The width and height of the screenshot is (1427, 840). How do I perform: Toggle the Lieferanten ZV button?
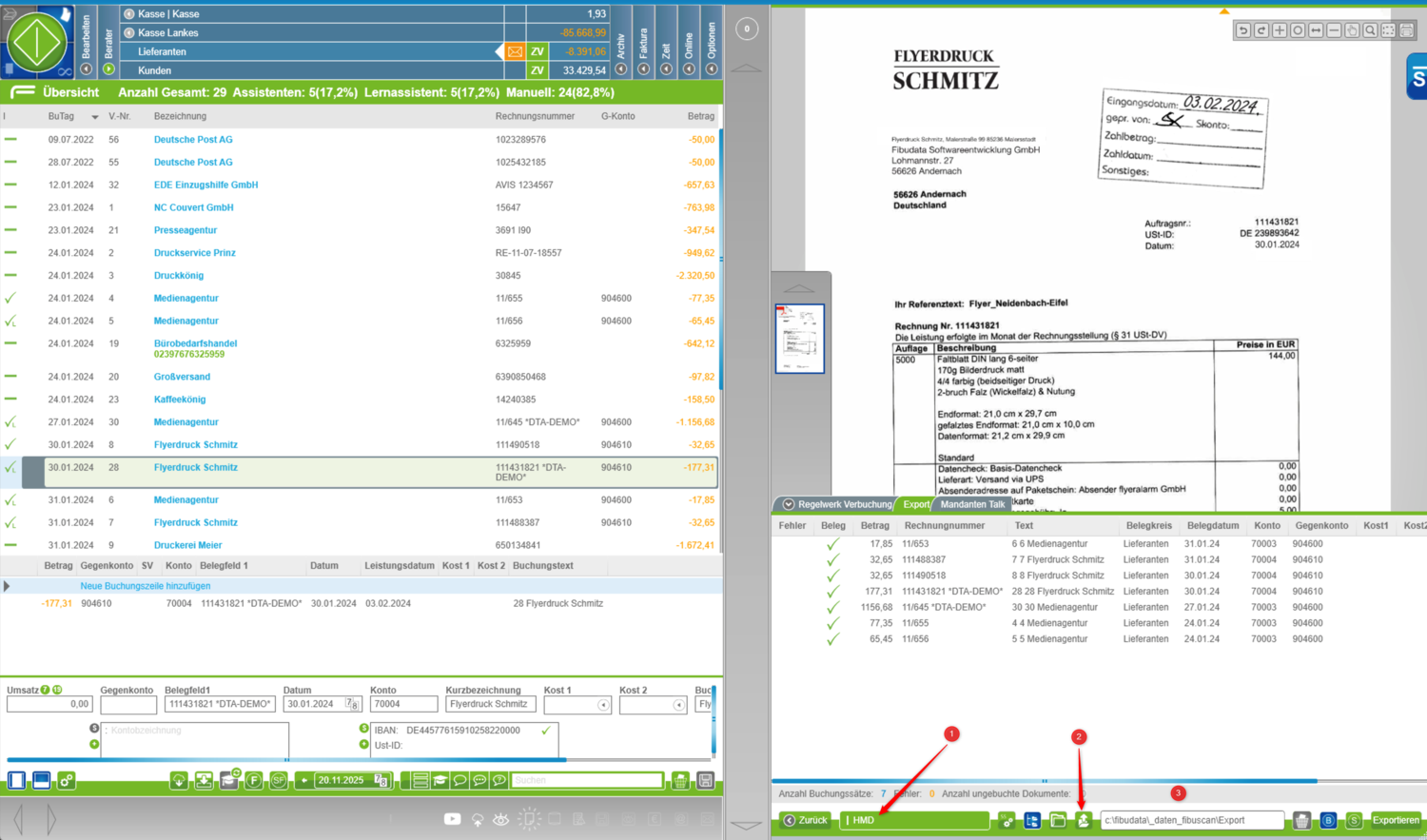pyautogui.click(x=538, y=51)
